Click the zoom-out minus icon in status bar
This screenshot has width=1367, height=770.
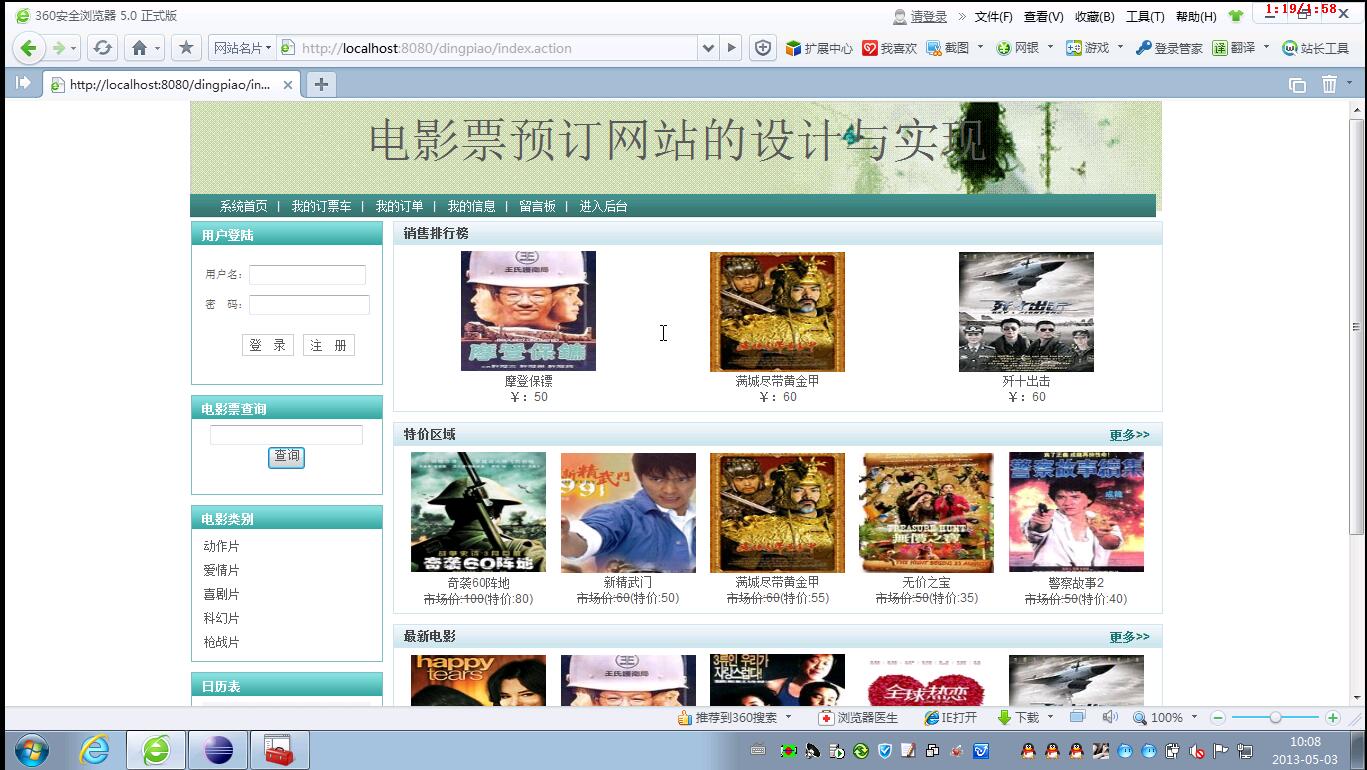click(1218, 718)
